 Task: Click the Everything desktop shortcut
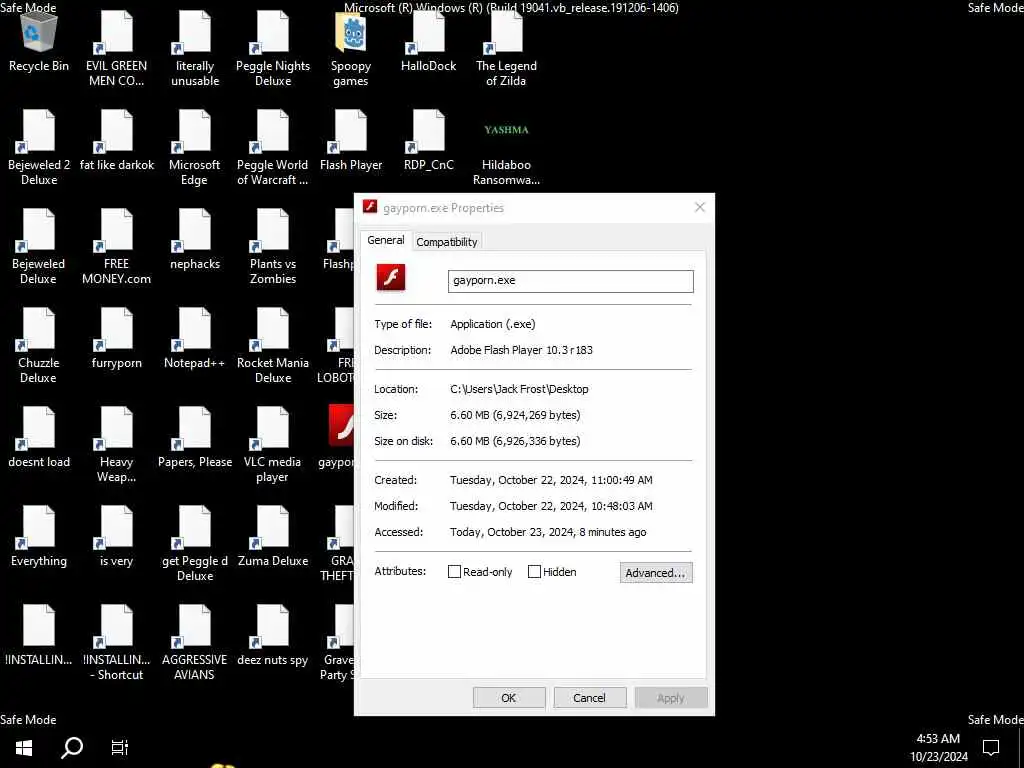click(x=39, y=538)
